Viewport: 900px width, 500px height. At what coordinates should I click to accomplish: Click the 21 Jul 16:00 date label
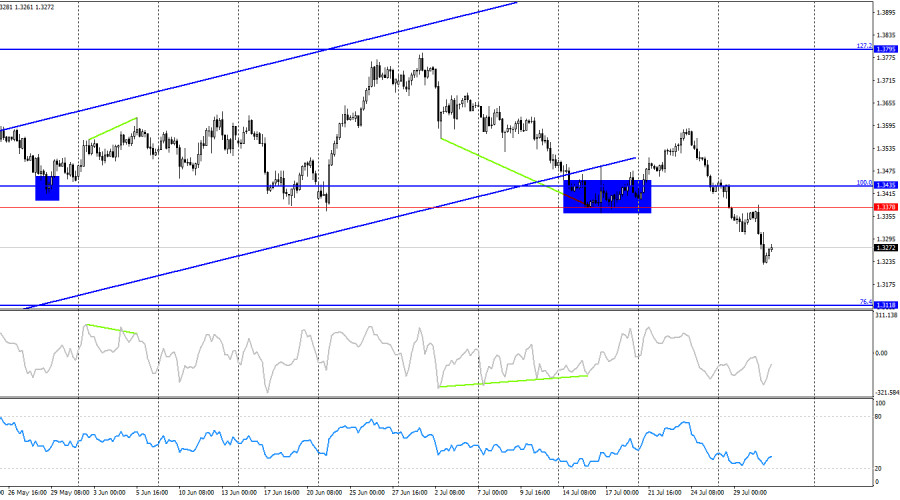665,493
